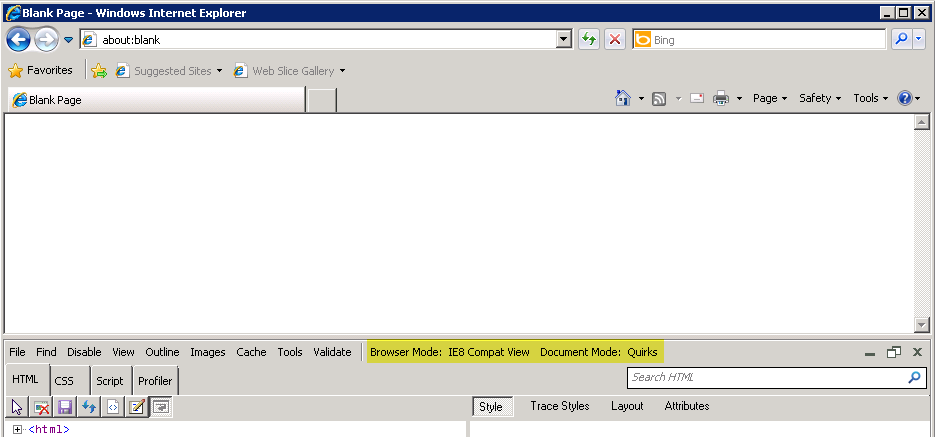This screenshot has height=437, width=935.
Task: Click the Clear browser cache icon in developer tools
Action: coord(41,407)
